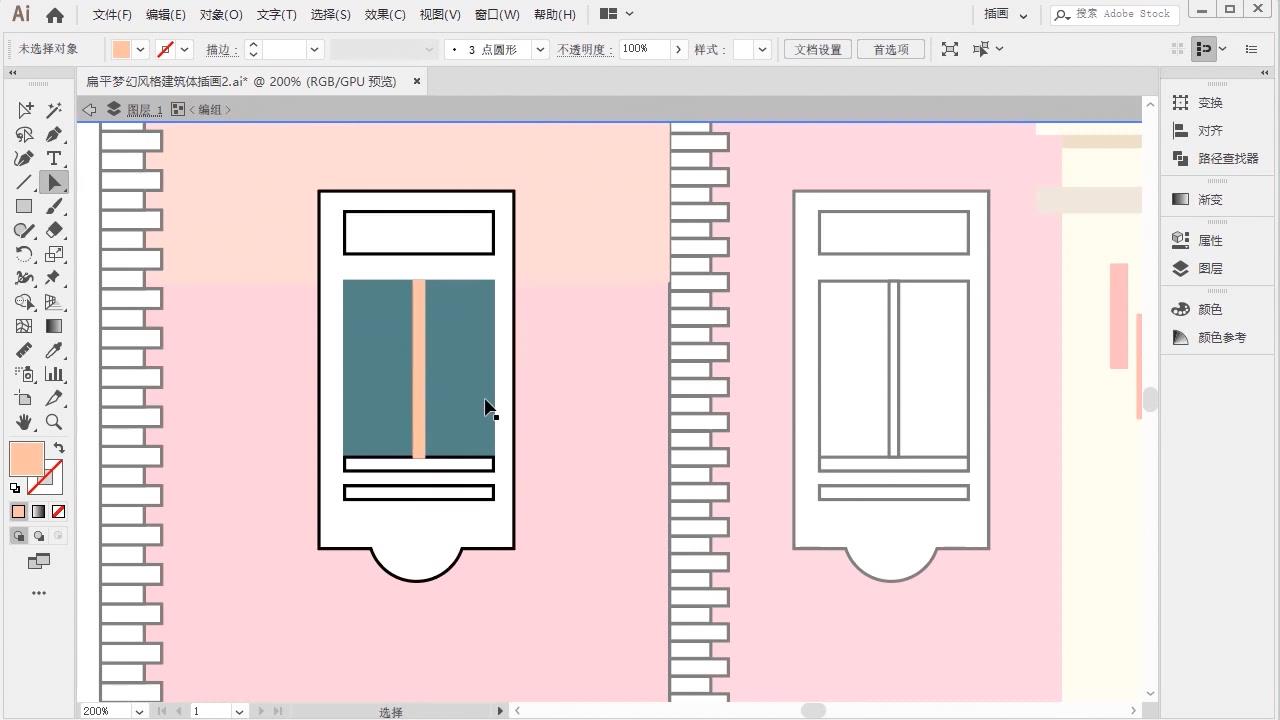Expand the opacity arrow next to 100%
Image resolution: width=1280 pixels, height=720 pixels.
coord(679,49)
